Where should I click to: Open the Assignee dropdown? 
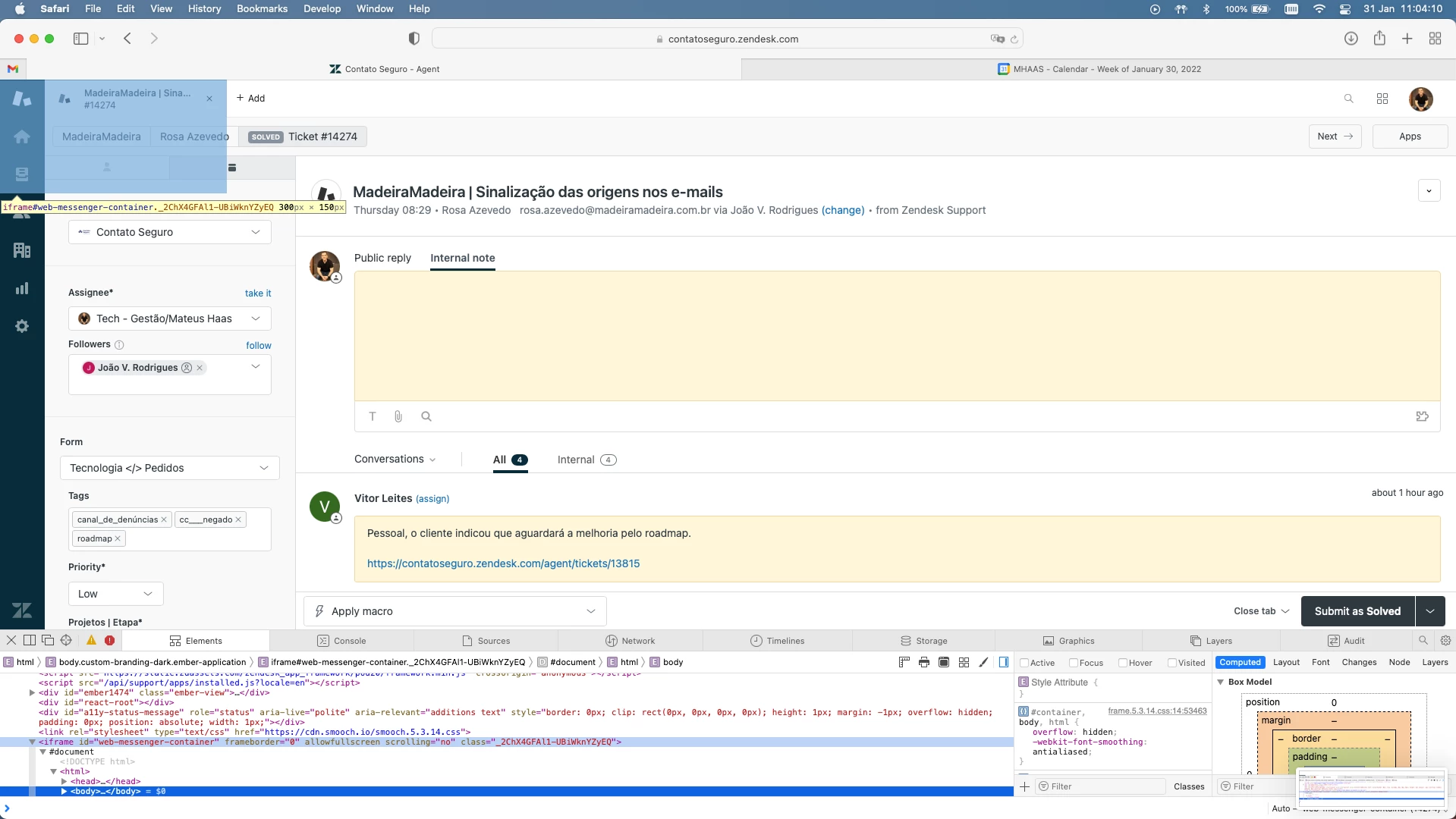click(170, 318)
